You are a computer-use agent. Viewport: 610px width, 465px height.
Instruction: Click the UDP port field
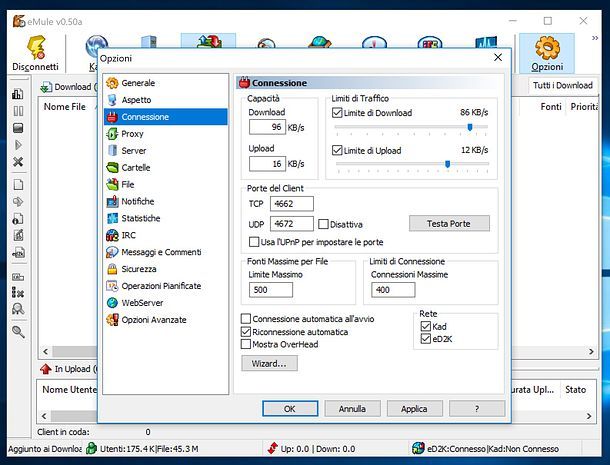tap(292, 224)
